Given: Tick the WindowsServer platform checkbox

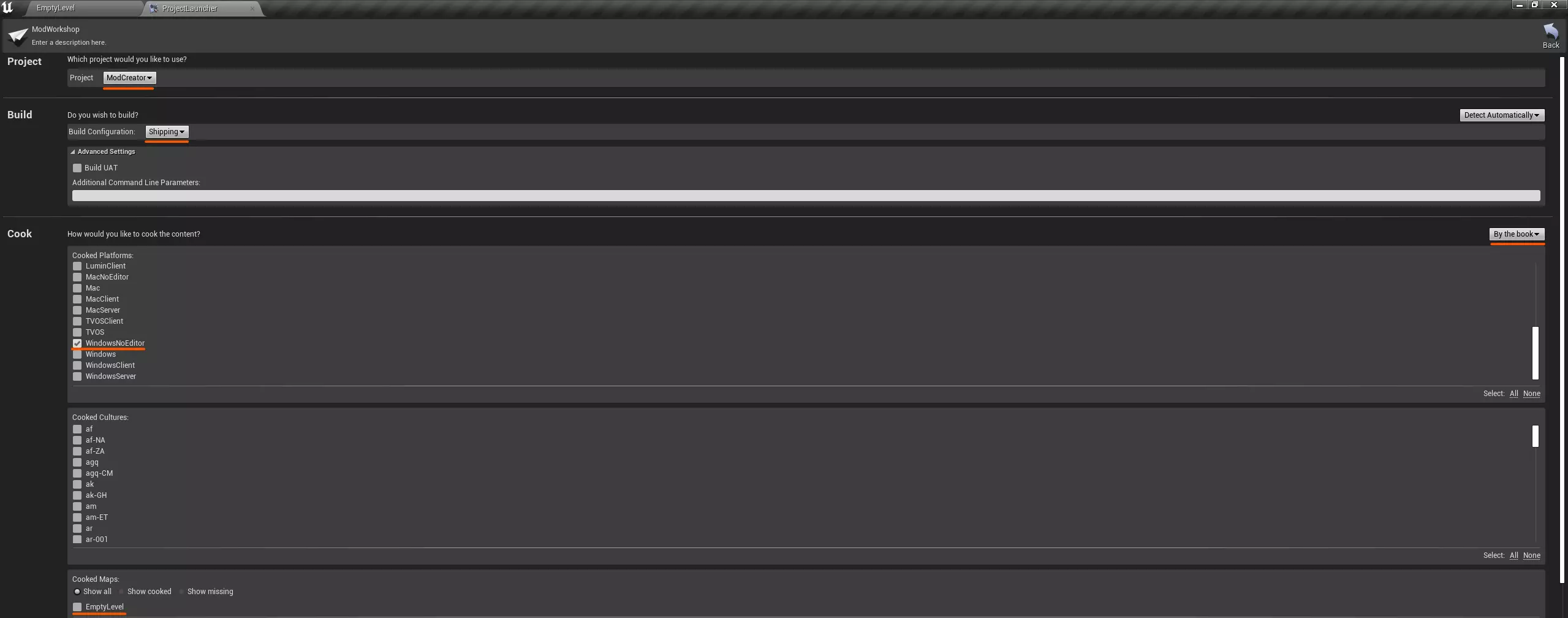Looking at the screenshot, I should (x=77, y=376).
